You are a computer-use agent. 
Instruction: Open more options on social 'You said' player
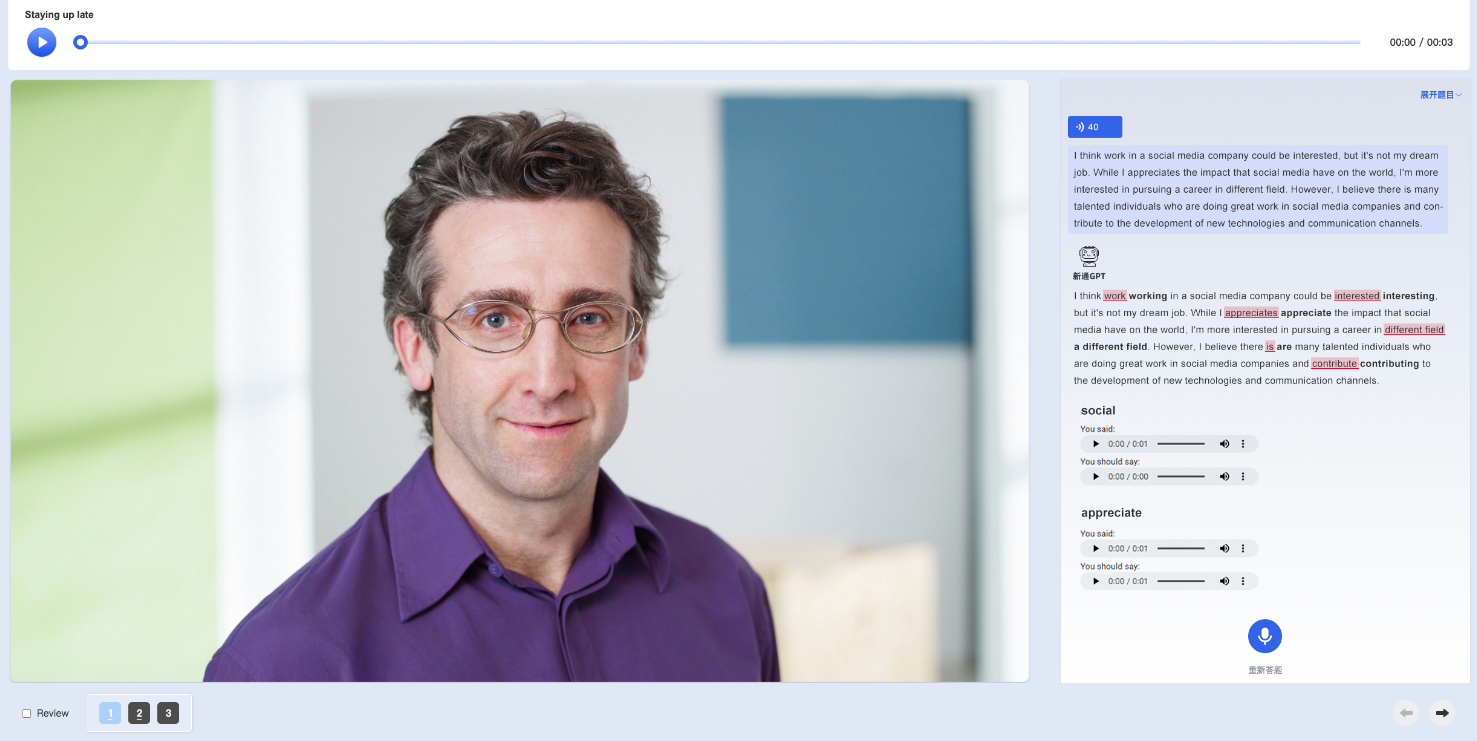tap(1243, 444)
